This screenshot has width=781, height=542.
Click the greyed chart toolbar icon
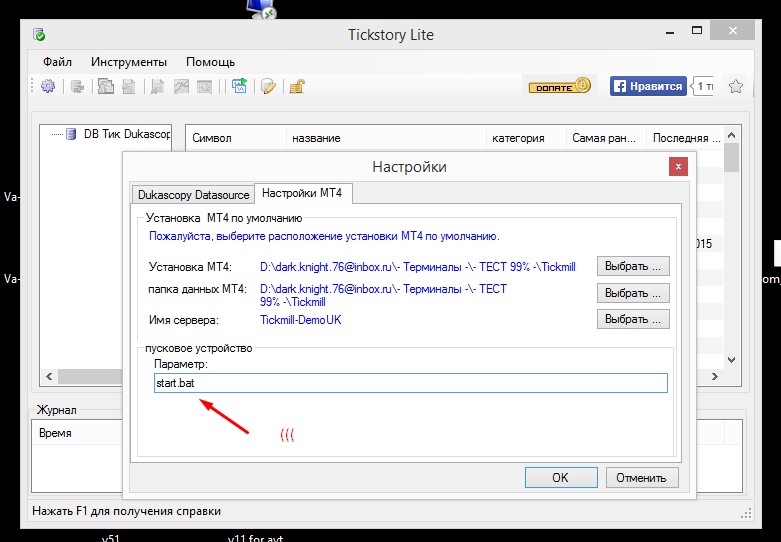[x=181, y=87]
